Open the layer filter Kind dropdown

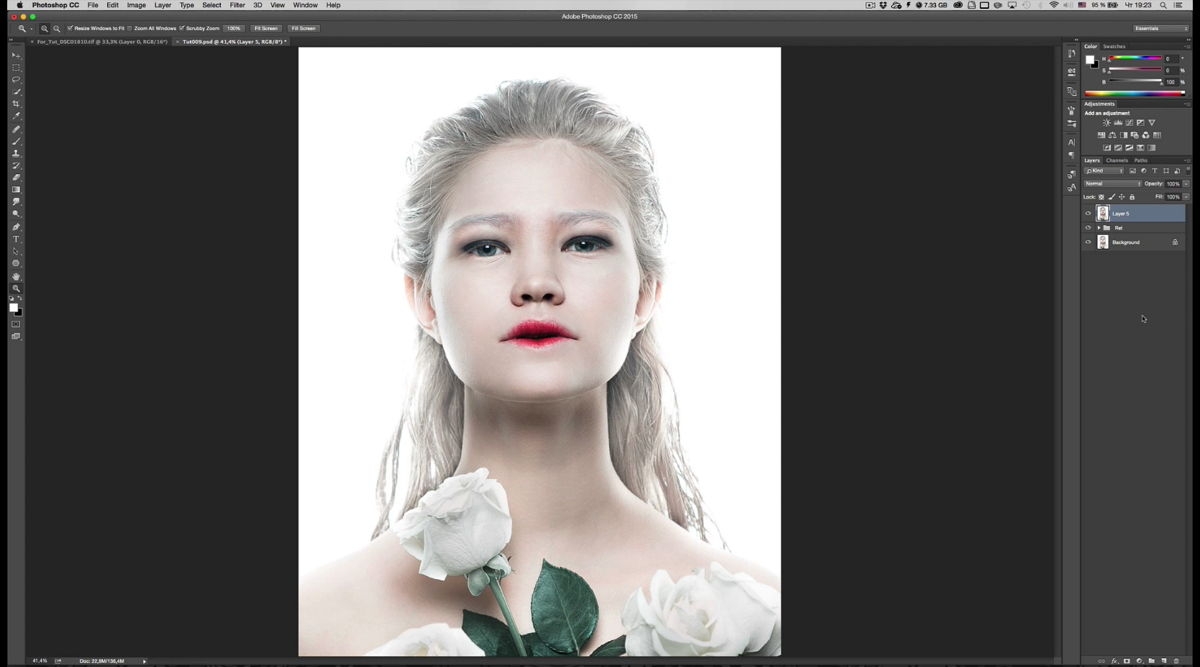pyautogui.click(x=1104, y=171)
